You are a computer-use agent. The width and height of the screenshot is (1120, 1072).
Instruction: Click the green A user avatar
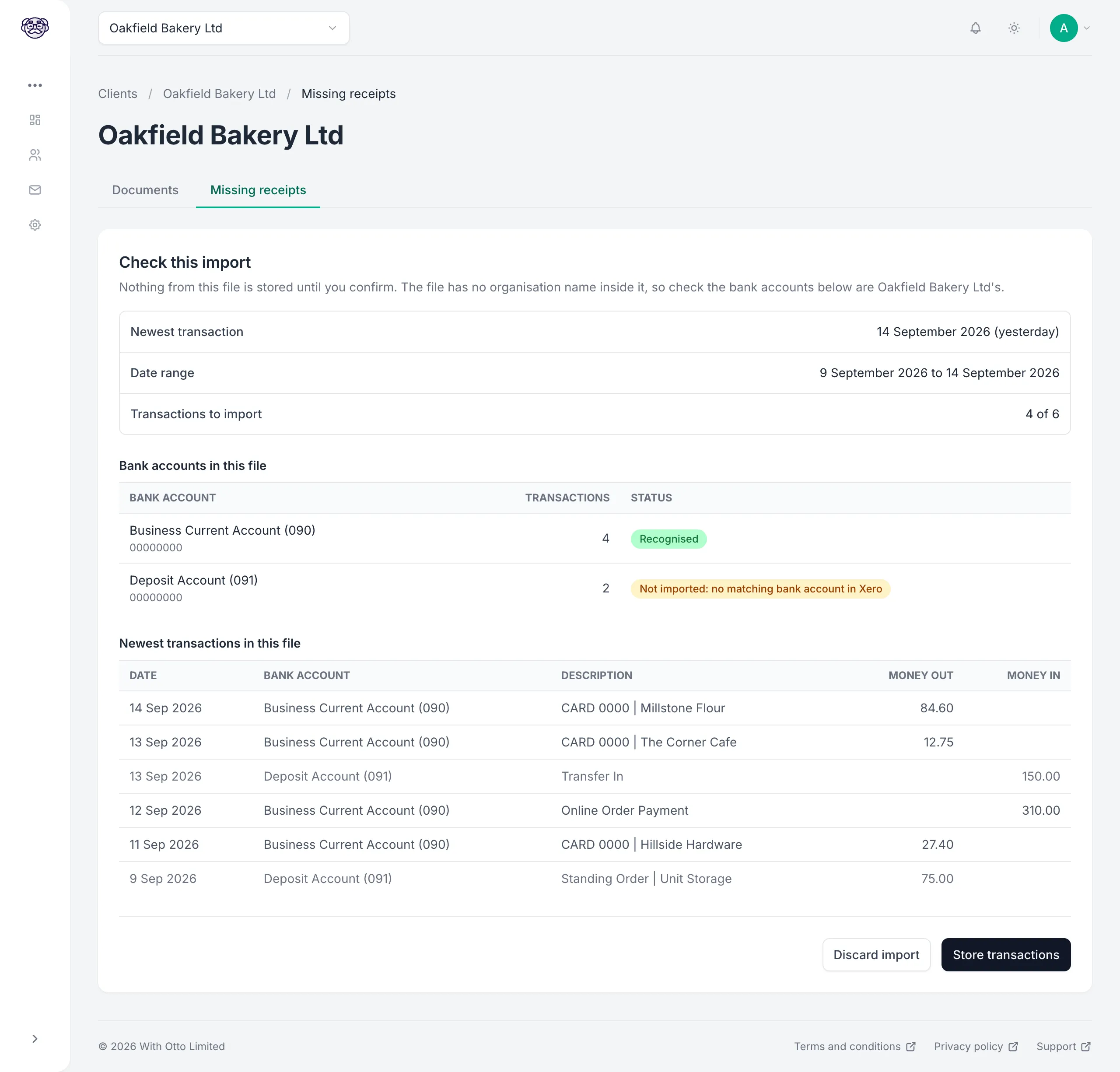click(x=1064, y=28)
